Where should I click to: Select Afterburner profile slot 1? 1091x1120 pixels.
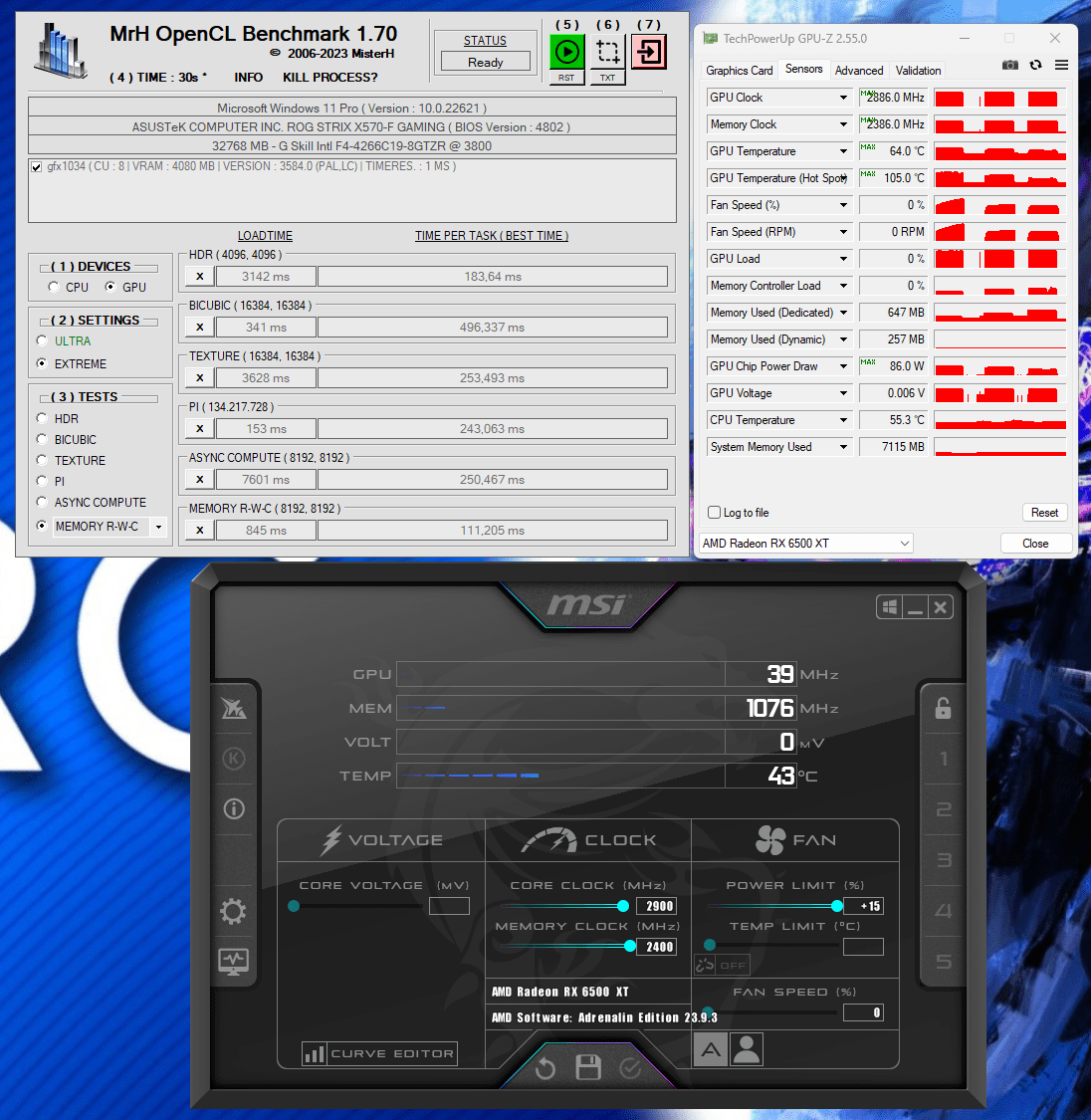pyautogui.click(x=944, y=759)
